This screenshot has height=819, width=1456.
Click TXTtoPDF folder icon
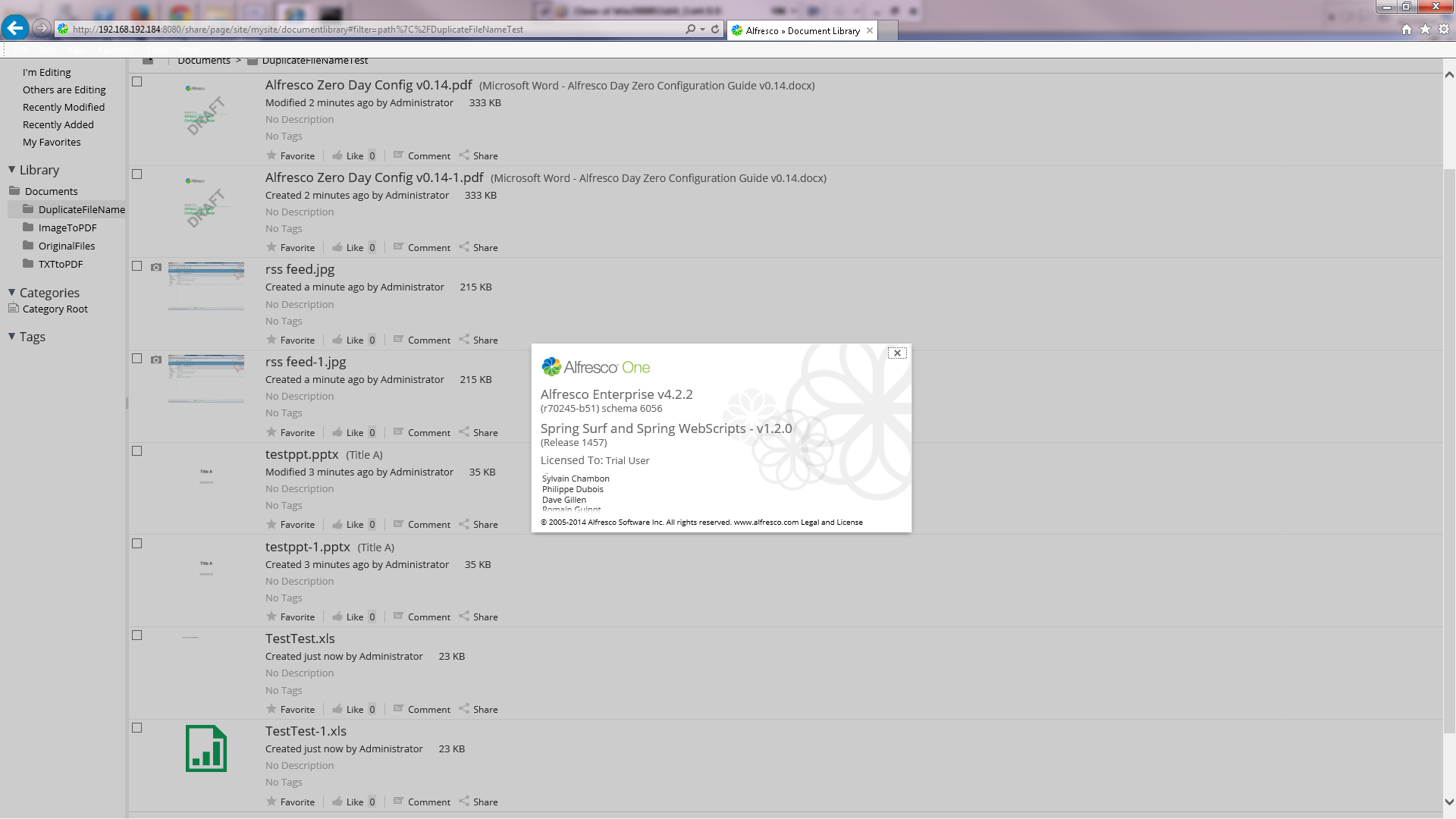tap(28, 263)
